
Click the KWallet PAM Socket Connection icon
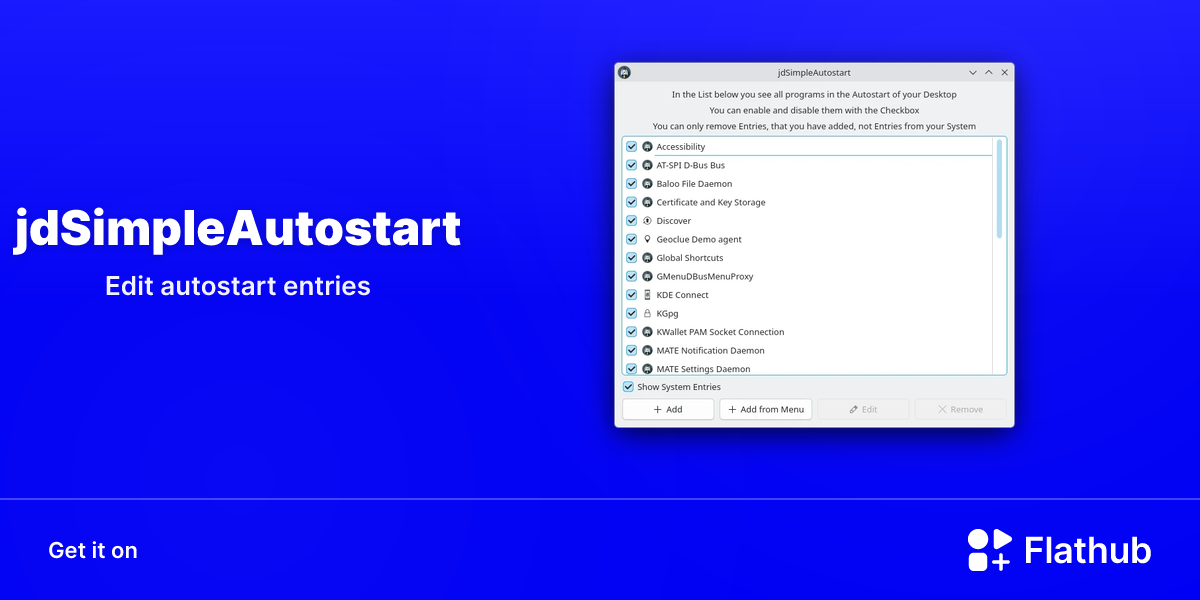tap(647, 332)
